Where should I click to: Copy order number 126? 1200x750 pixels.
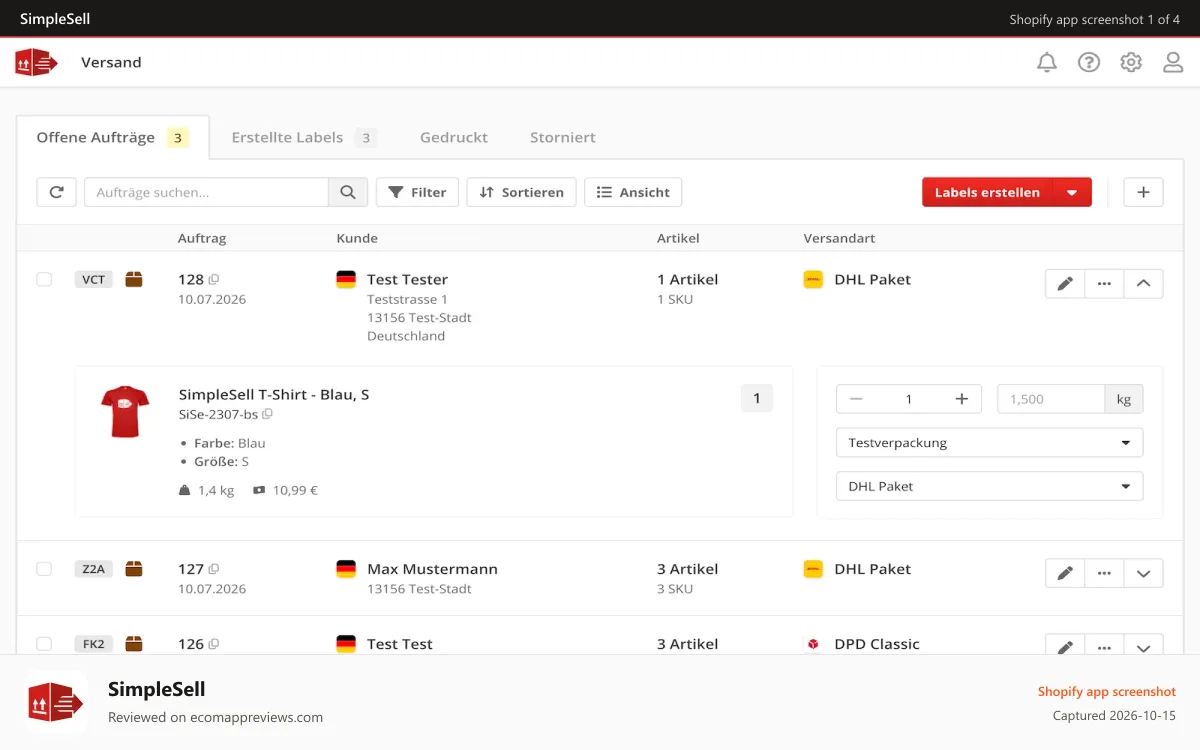click(x=214, y=644)
